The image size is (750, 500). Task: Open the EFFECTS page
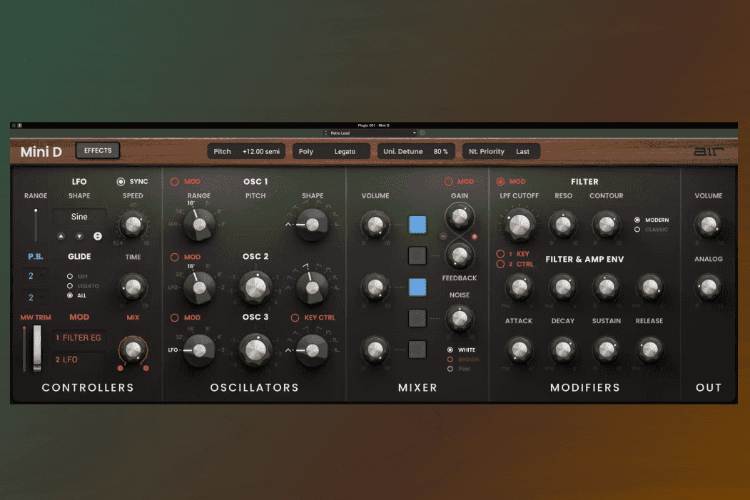(x=98, y=151)
